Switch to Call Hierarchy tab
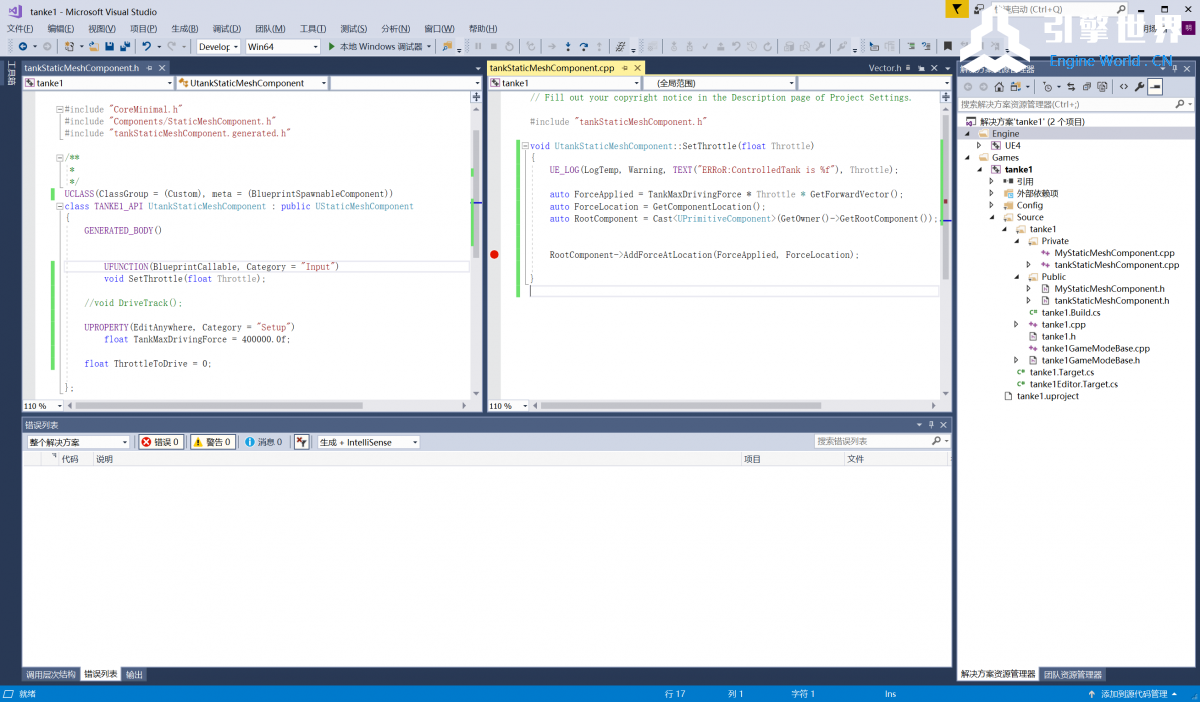The height and width of the screenshot is (702, 1200). (x=50, y=674)
